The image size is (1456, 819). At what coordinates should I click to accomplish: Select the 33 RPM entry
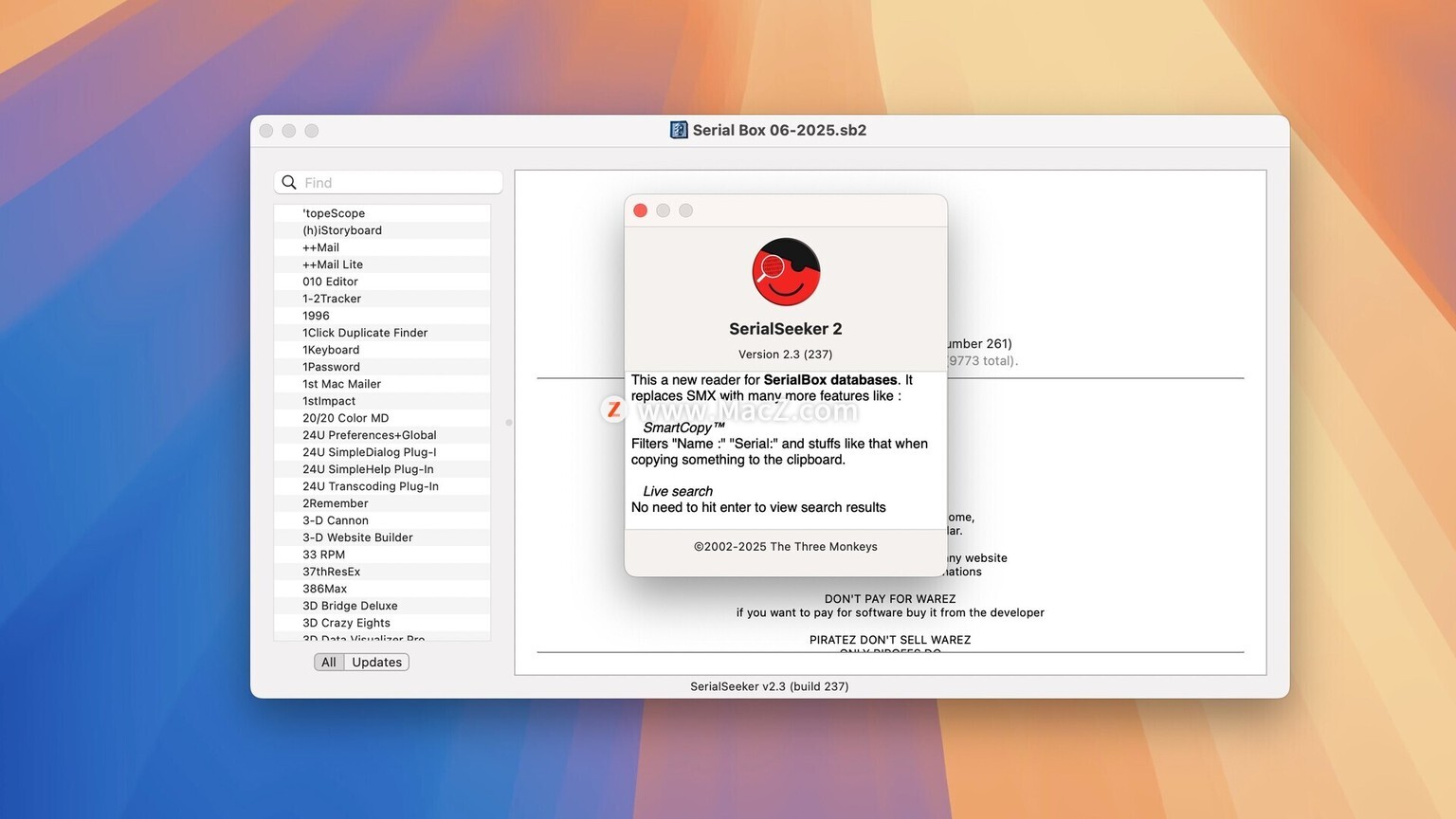click(x=382, y=555)
